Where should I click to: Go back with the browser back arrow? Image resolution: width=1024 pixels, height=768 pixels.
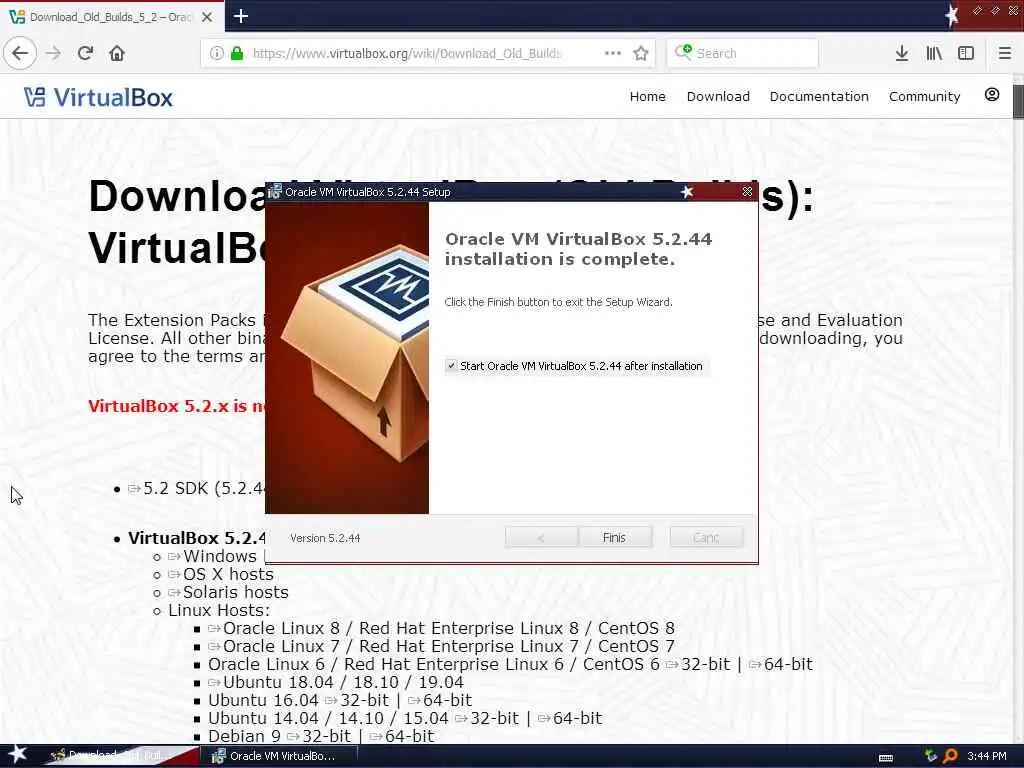coord(20,53)
